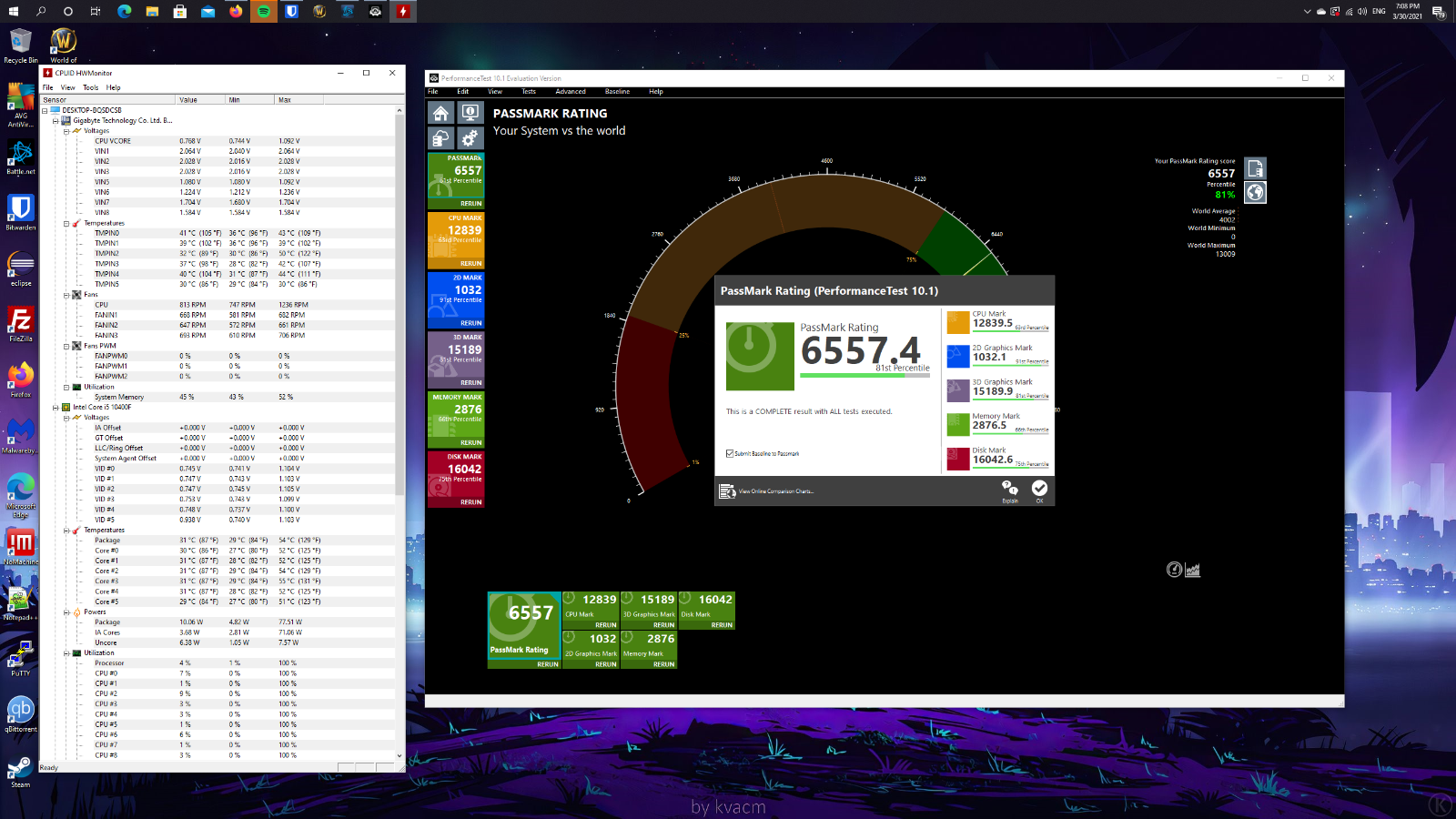1456x819 pixels.
Task: Click the Max column header in HWMonitor
Action: pyautogui.click(x=298, y=99)
